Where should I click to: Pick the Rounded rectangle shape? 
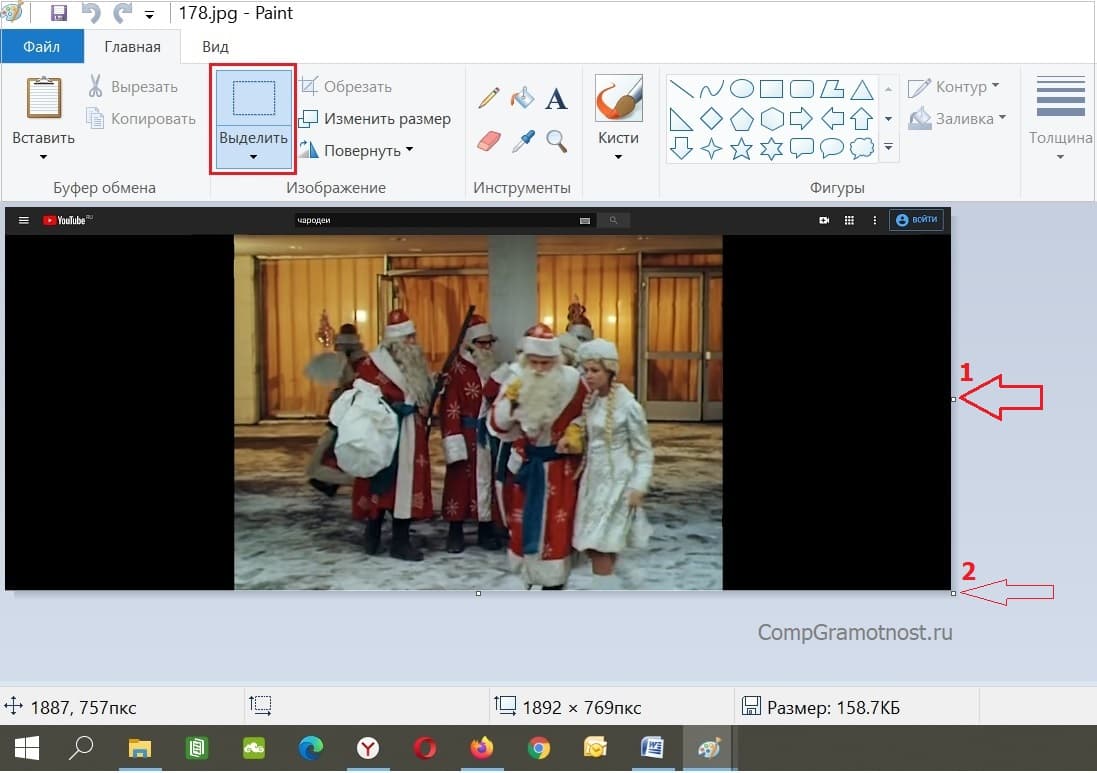pos(802,89)
